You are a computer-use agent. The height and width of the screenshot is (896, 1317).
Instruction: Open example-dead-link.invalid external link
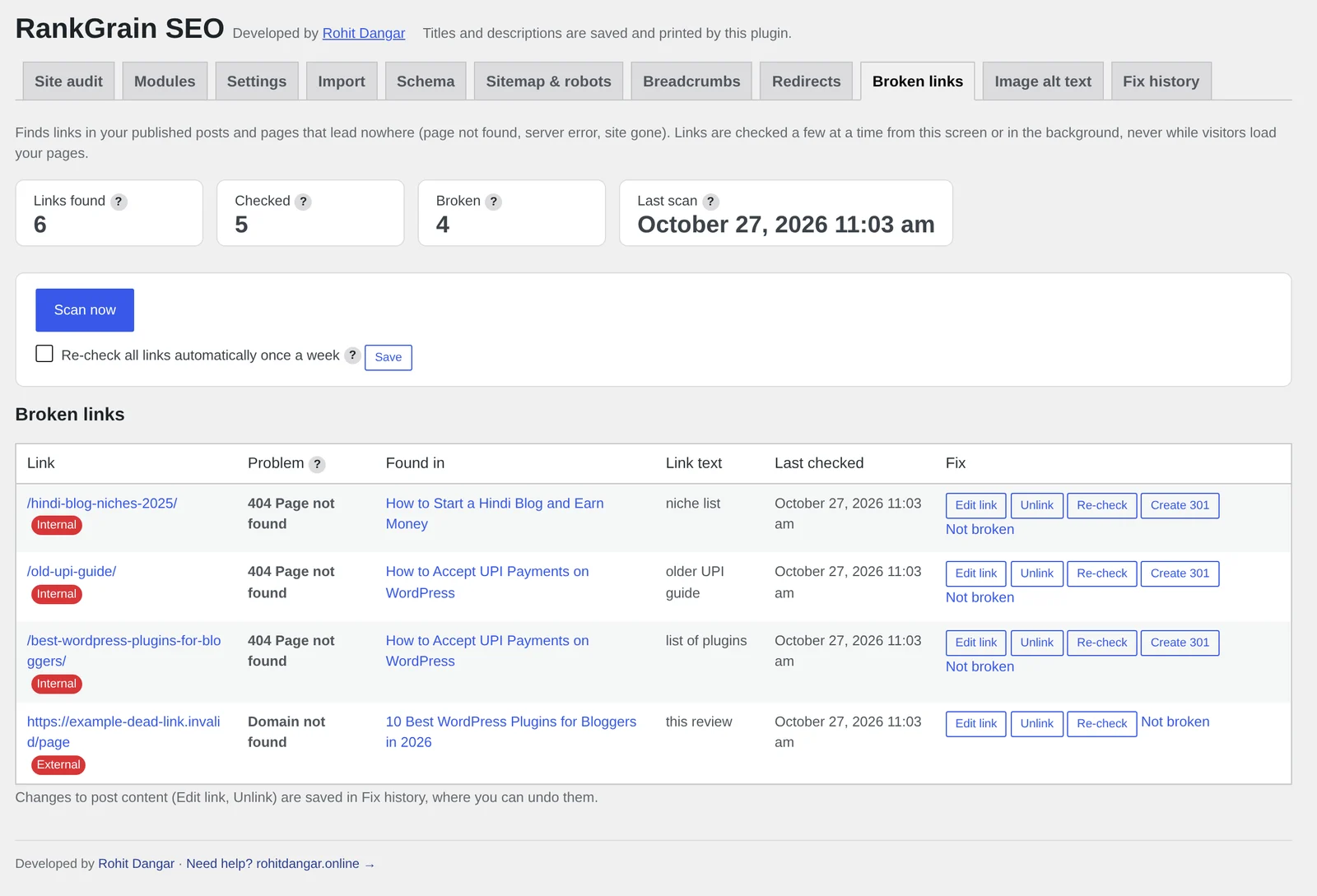click(x=123, y=732)
